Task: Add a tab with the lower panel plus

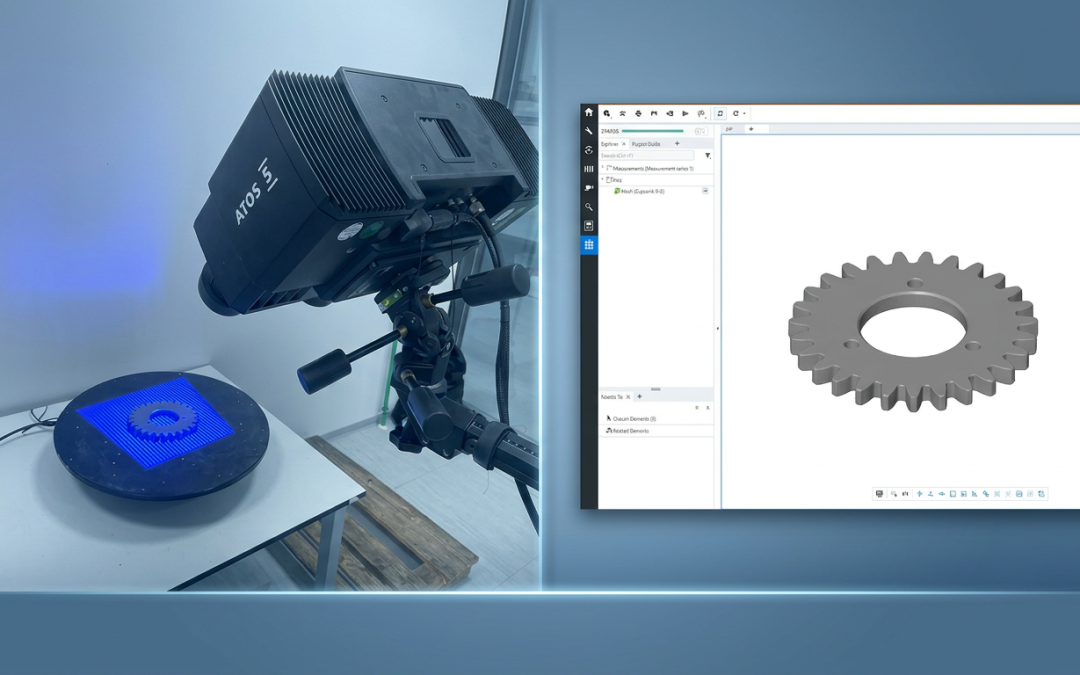Action: pyautogui.click(x=639, y=396)
